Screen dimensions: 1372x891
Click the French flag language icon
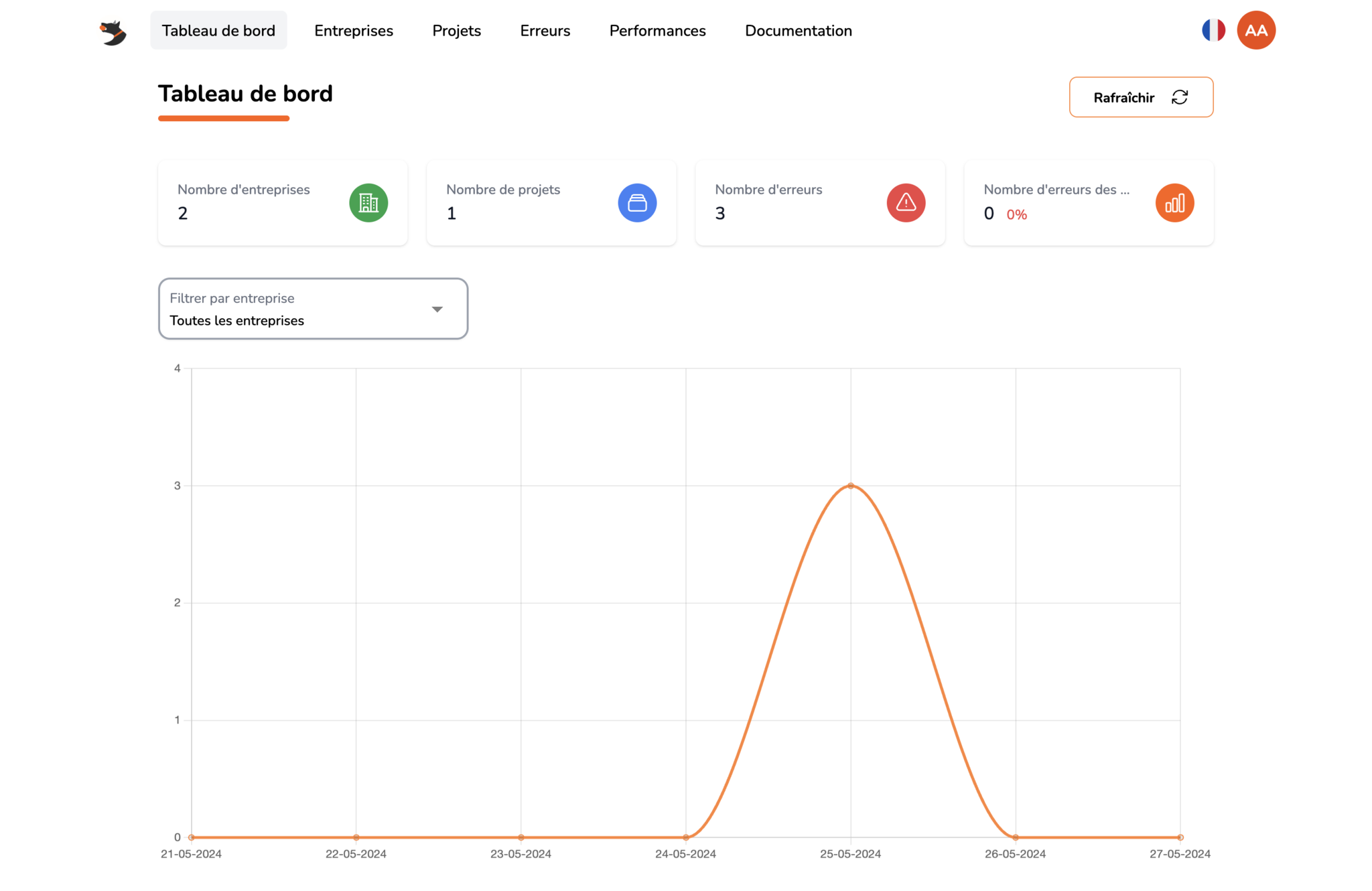(x=1214, y=30)
